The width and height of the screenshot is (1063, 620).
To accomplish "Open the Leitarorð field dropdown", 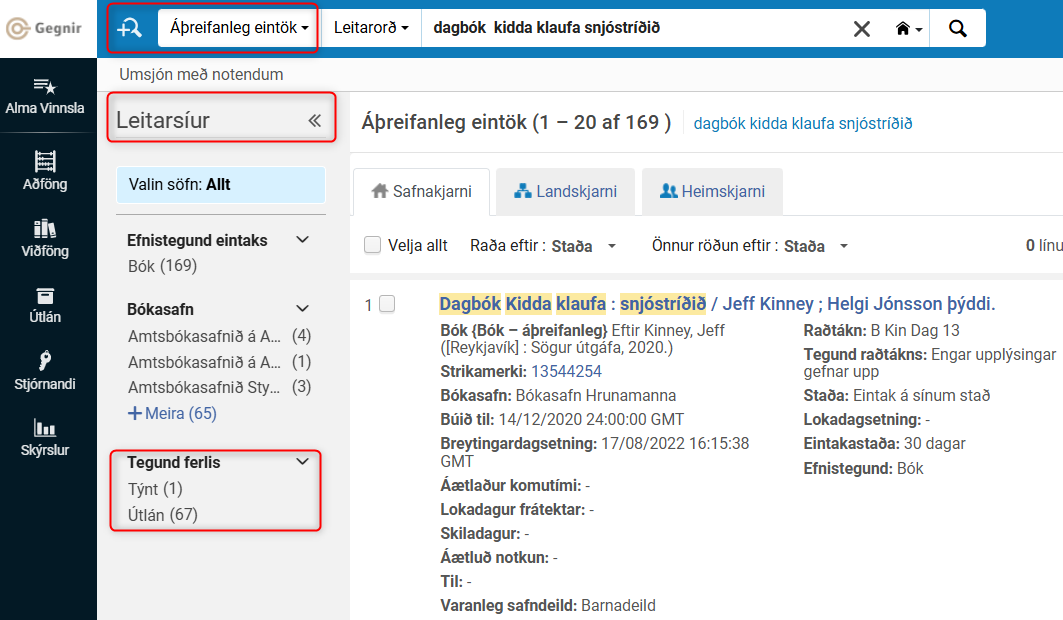I will tap(371, 28).
